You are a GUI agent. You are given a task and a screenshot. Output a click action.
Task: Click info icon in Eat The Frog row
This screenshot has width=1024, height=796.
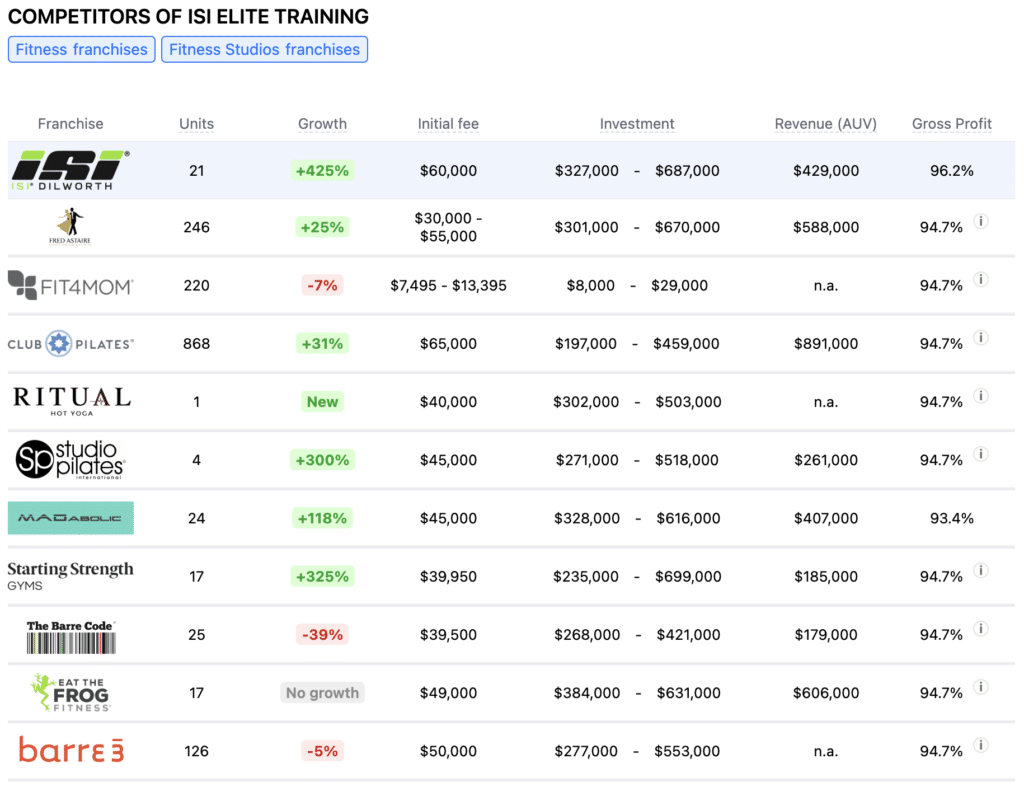click(980, 687)
